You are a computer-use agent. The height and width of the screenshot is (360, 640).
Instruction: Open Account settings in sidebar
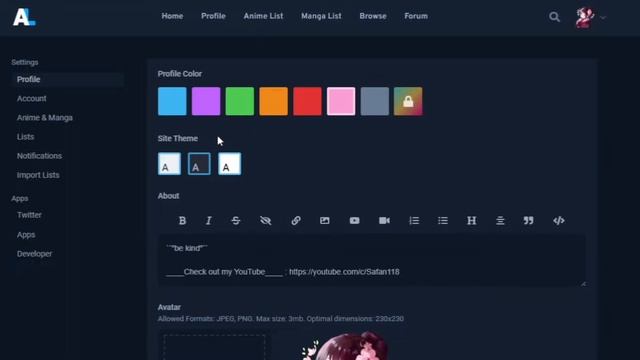[x=31, y=99]
